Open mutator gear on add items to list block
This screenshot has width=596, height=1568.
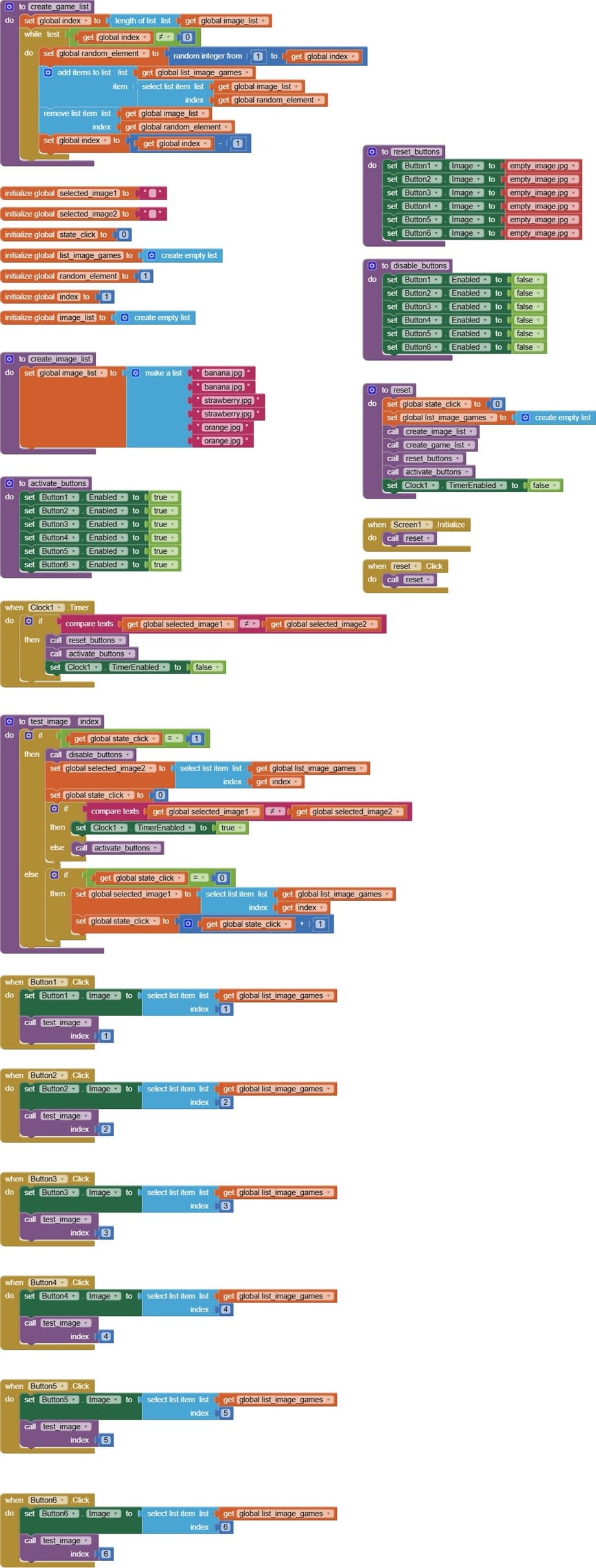pyautogui.click(x=48, y=73)
